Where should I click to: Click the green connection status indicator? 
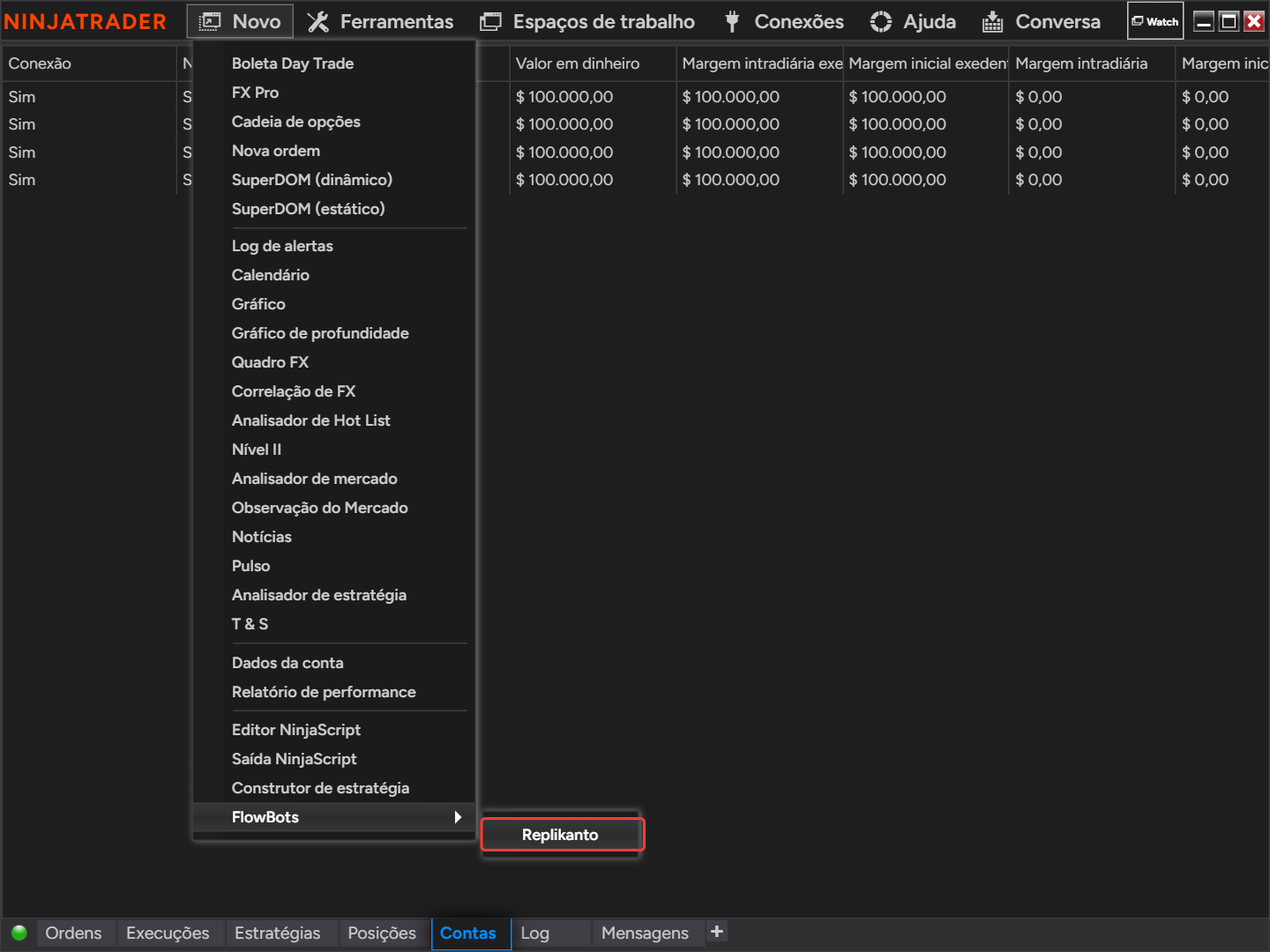click(x=19, y=933)
